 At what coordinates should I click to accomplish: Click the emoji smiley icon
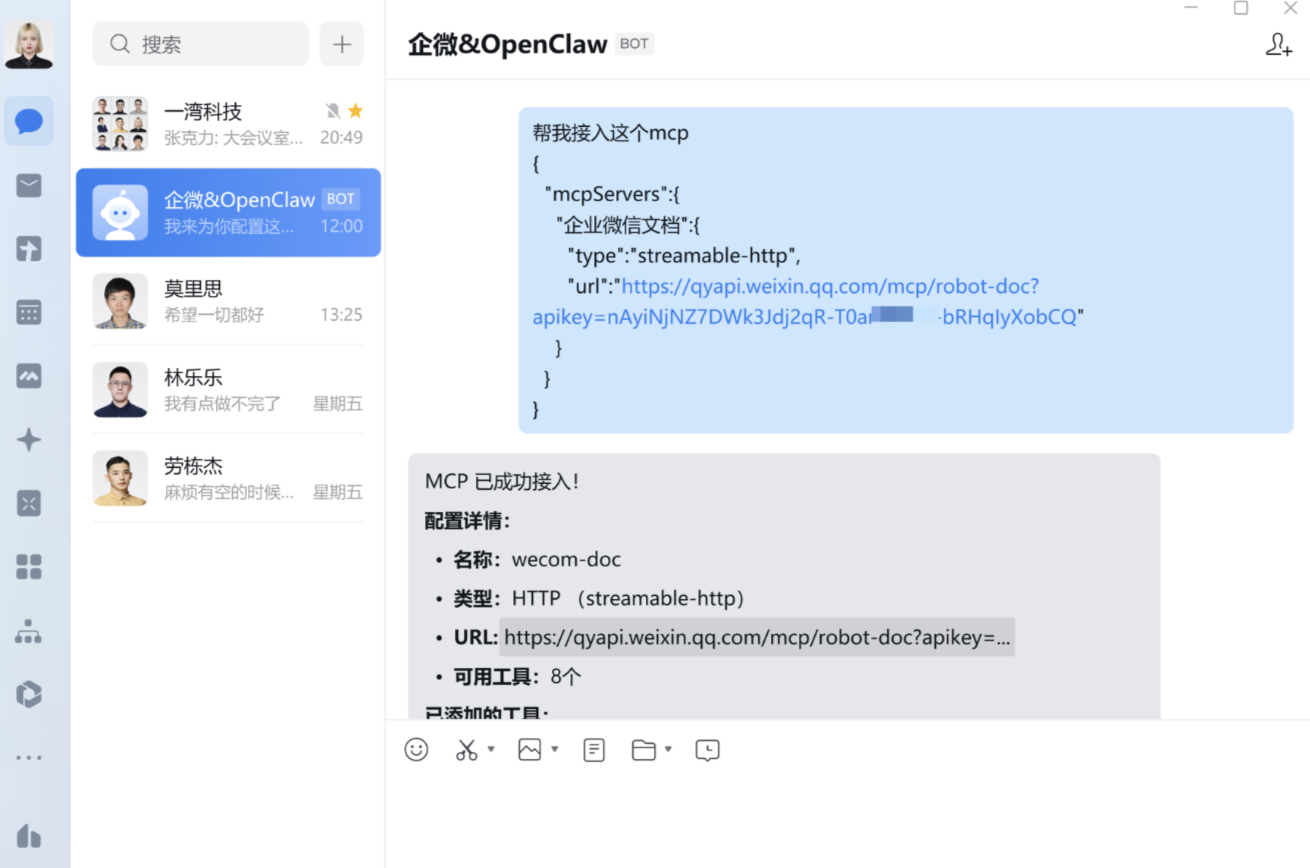click(416, 750)
